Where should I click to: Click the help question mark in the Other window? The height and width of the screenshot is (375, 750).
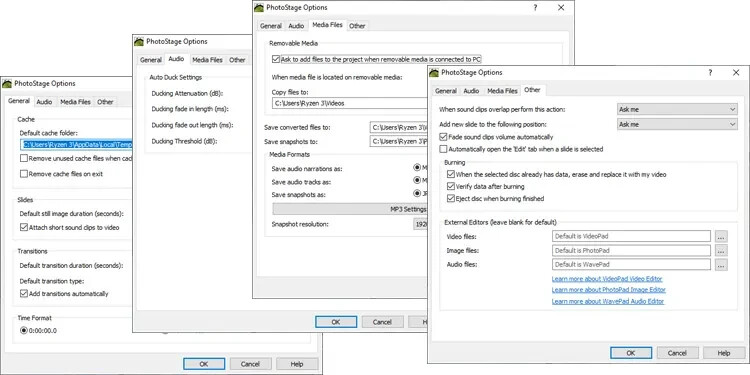(710, 73)
